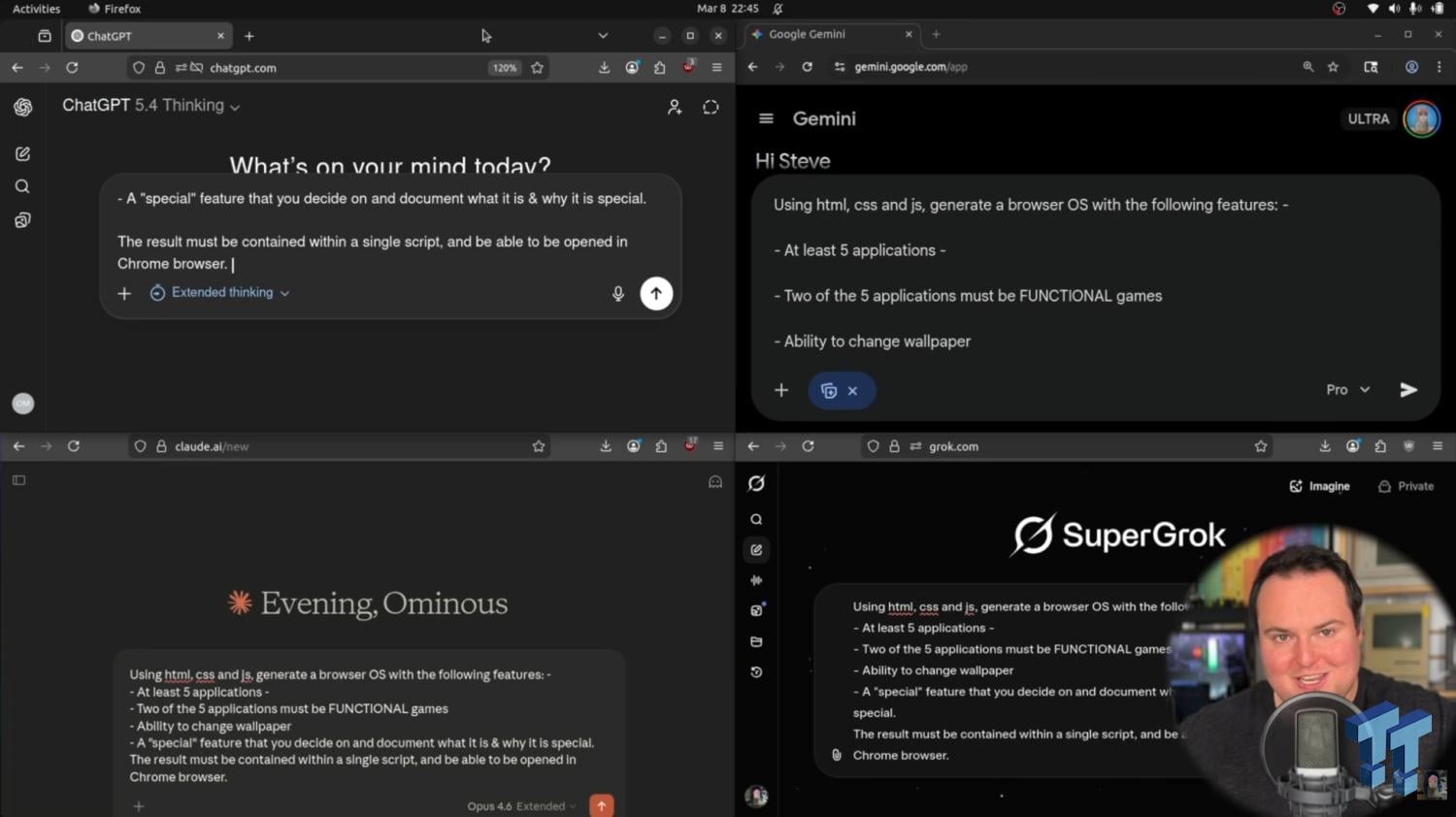Image resolution: width=1456 pixels, height=817 pixels.
Task: Remove the selected tool chip in Gemini
Action: [x=852, y=391]
